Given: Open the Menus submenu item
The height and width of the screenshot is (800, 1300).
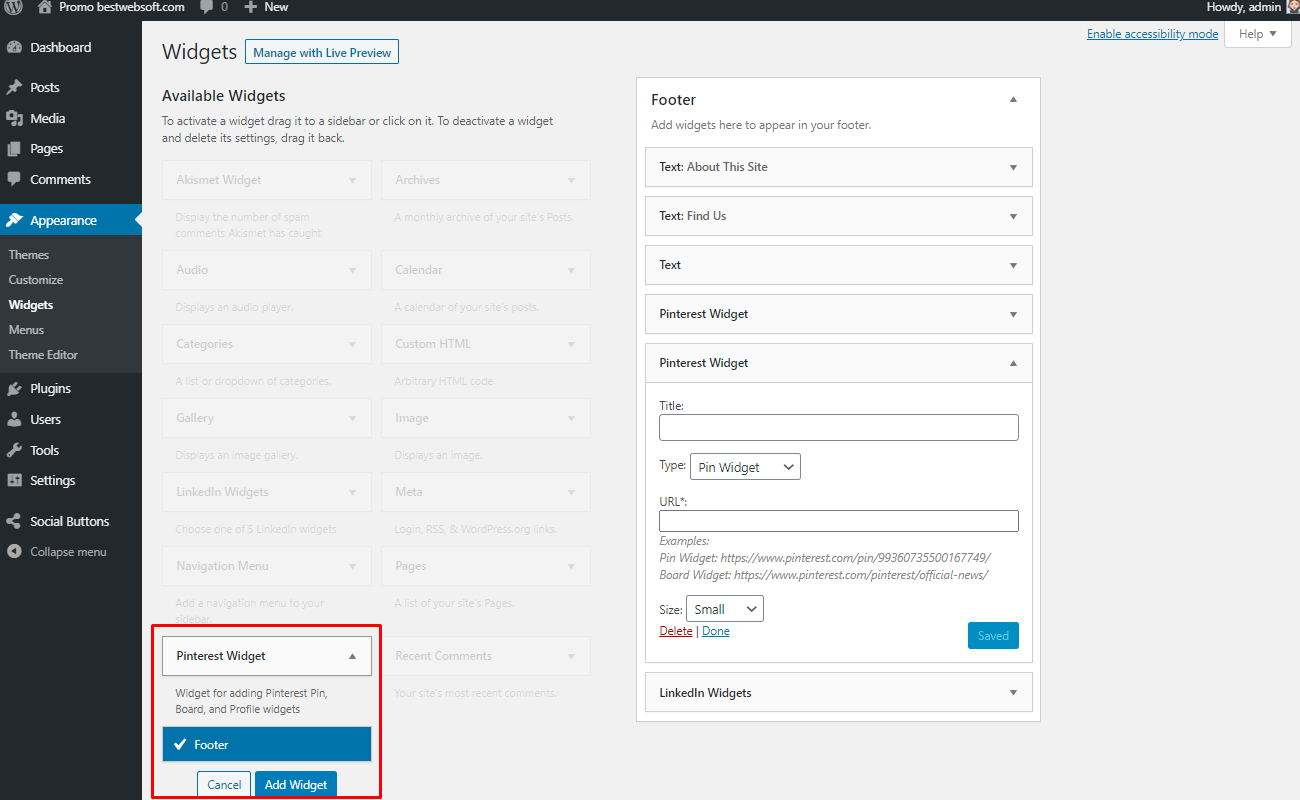Looking at the screenshot, I should coord(27,330).
